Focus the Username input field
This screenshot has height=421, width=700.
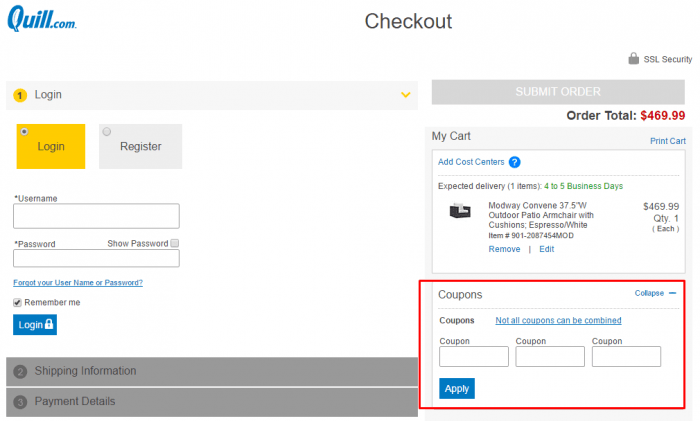pyautogui.click(x=96, y=216)
